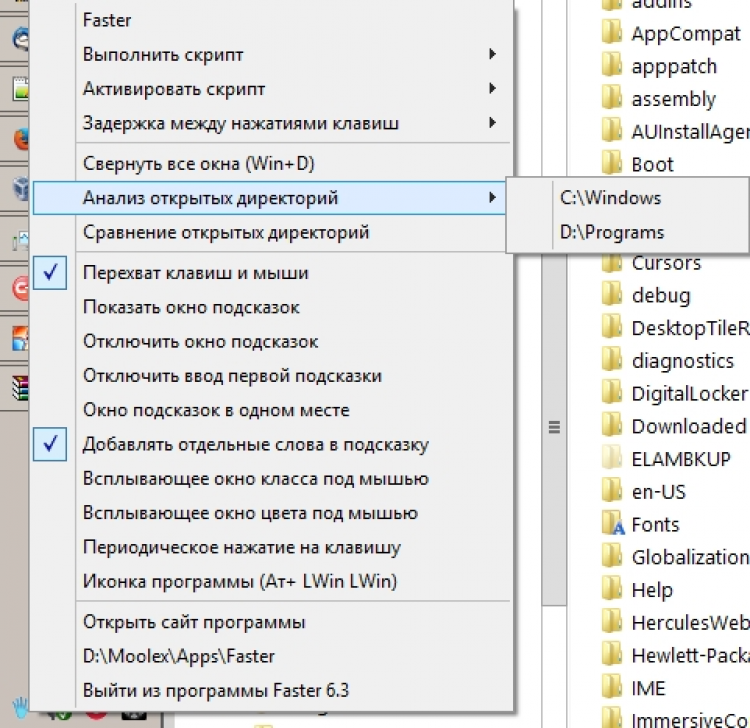Open the HerculesWeb folder icon
Screen dimensions: 750x728
612,622
